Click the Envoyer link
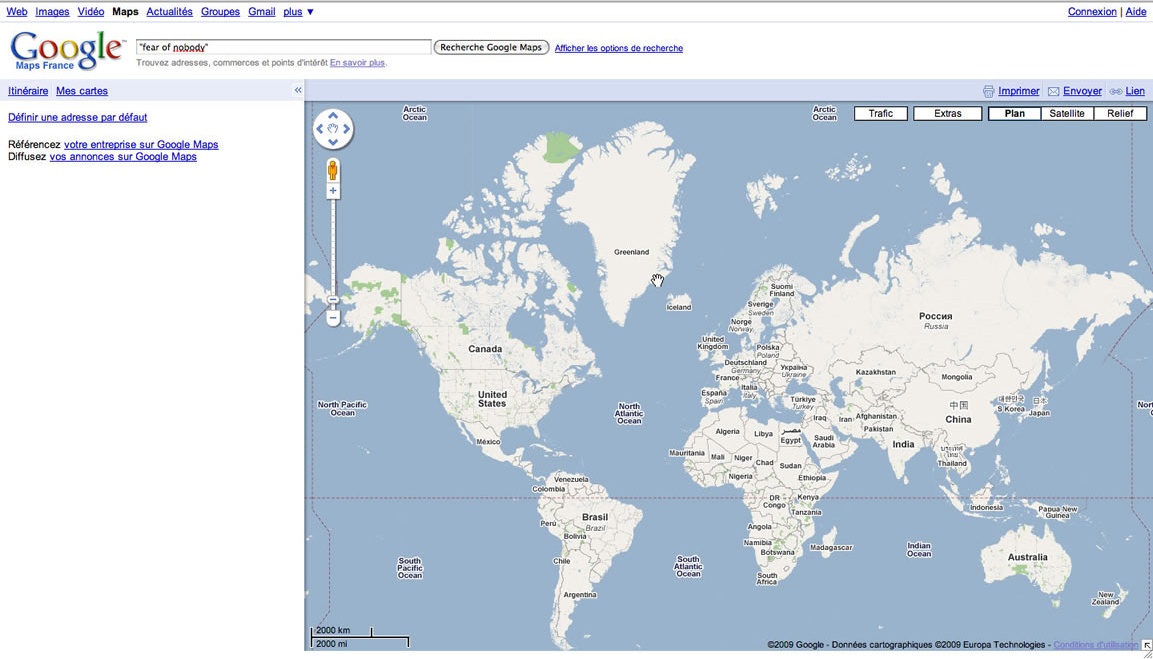The height and width of the screenshot is (659, 1153). [x=1082, y=91]
